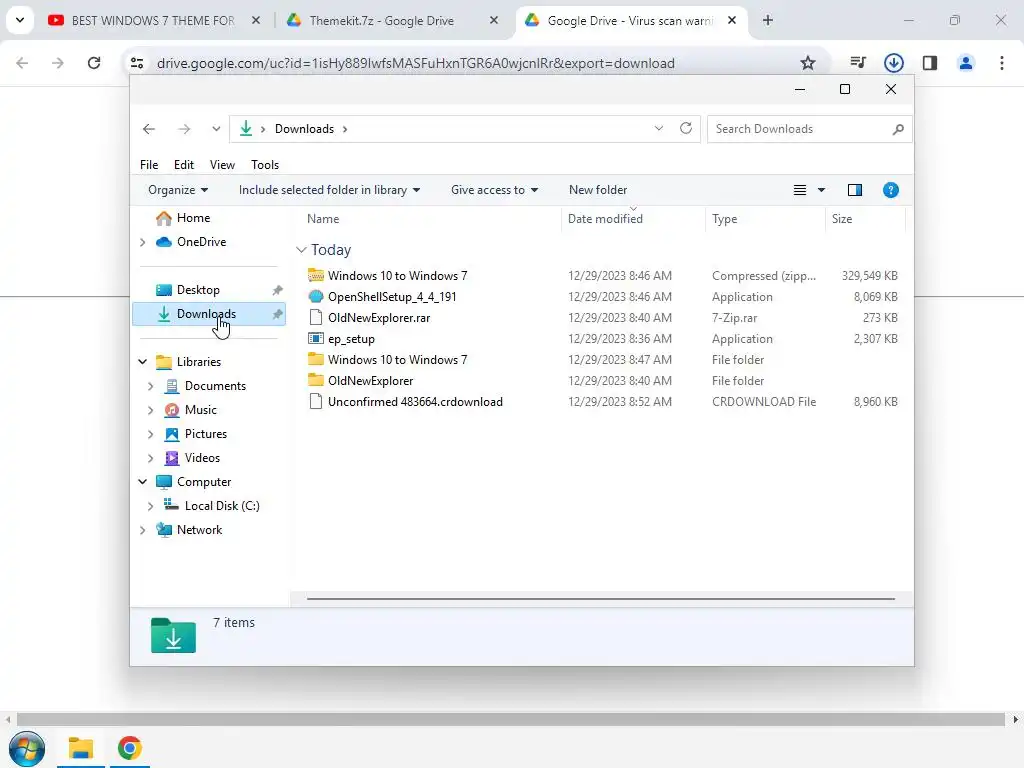
Task: Open the View menu
Action: pos(222,165)
